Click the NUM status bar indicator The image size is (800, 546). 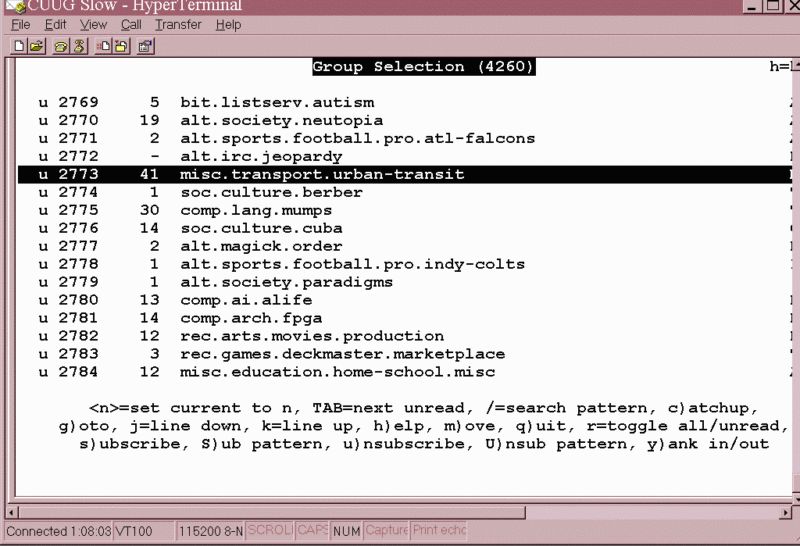(x=346, y=531)
